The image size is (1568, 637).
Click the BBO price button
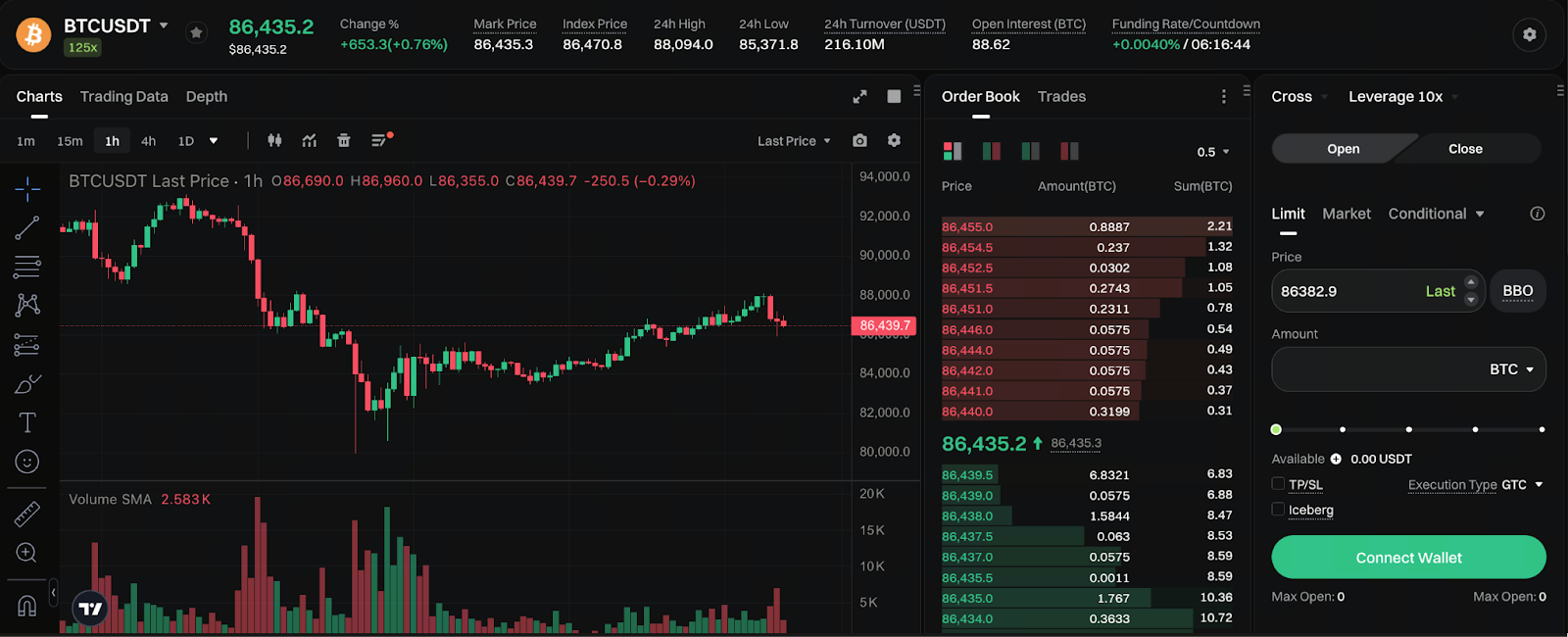pos(1517,291)
